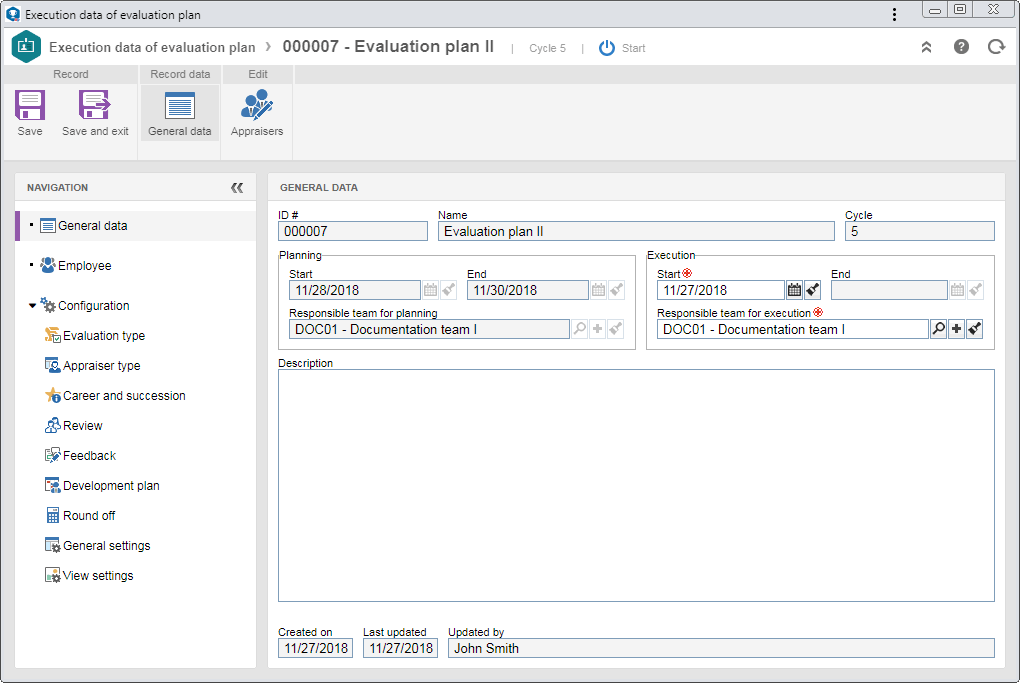Search responsible team for execution
1020x683 pixels.
[938, 329]
